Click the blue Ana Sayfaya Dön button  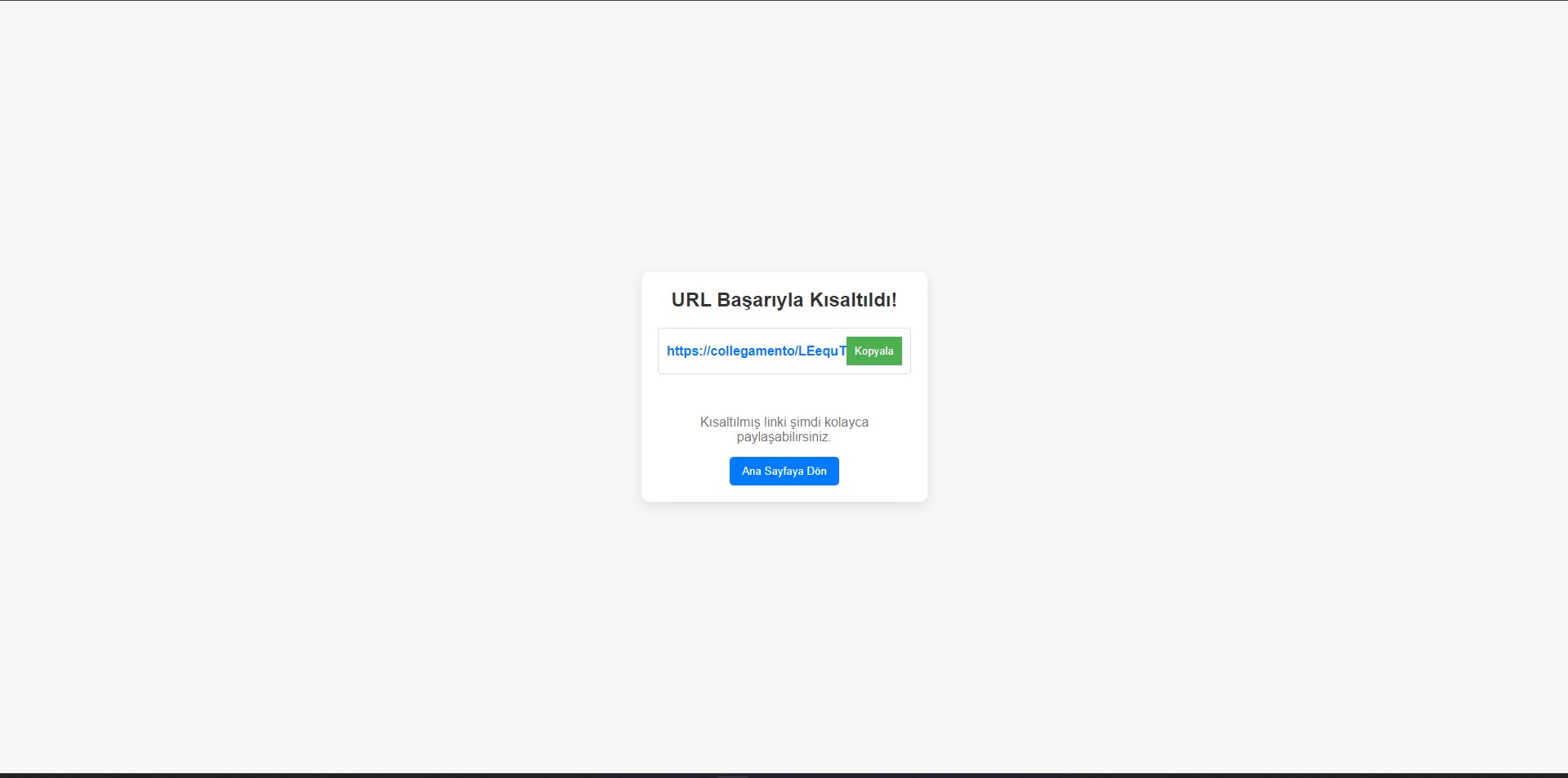coord(784,471)
